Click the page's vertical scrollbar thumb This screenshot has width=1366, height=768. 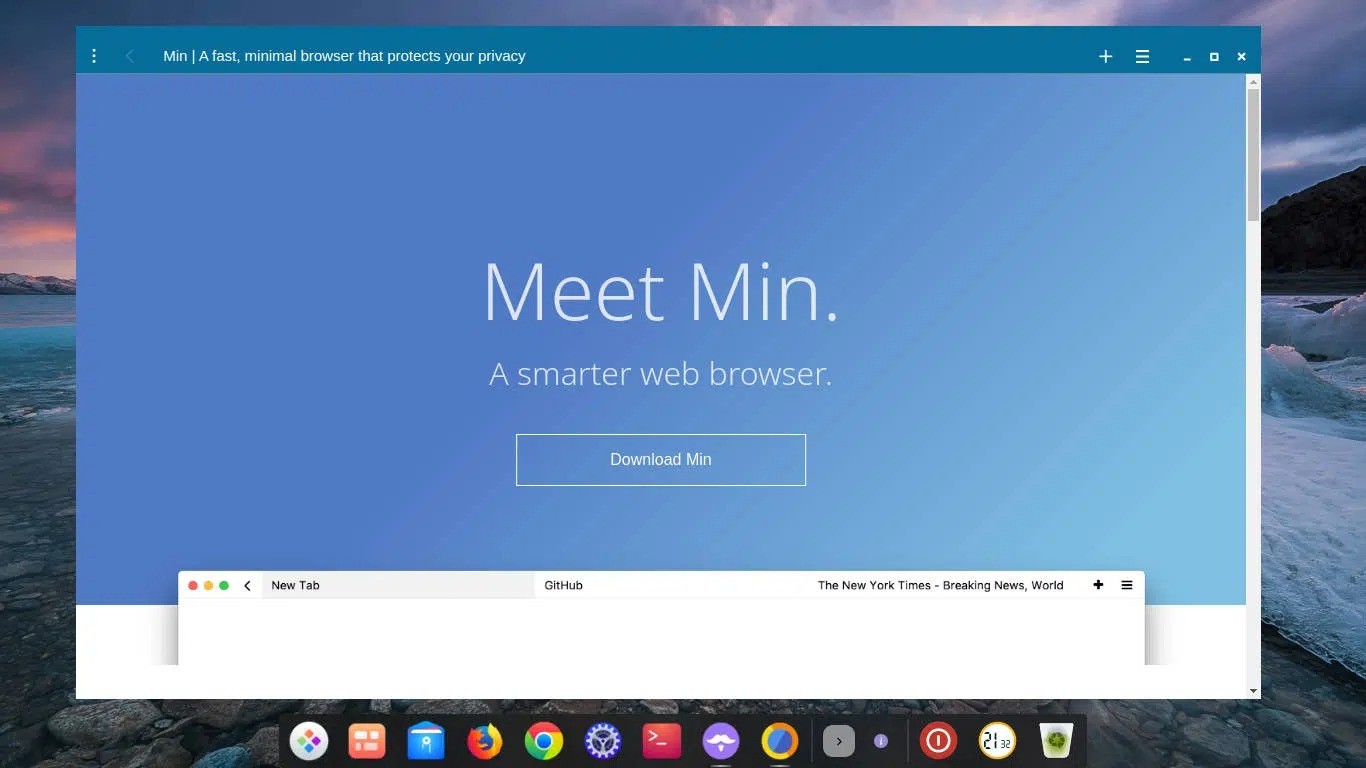(x=1253, y=155)
